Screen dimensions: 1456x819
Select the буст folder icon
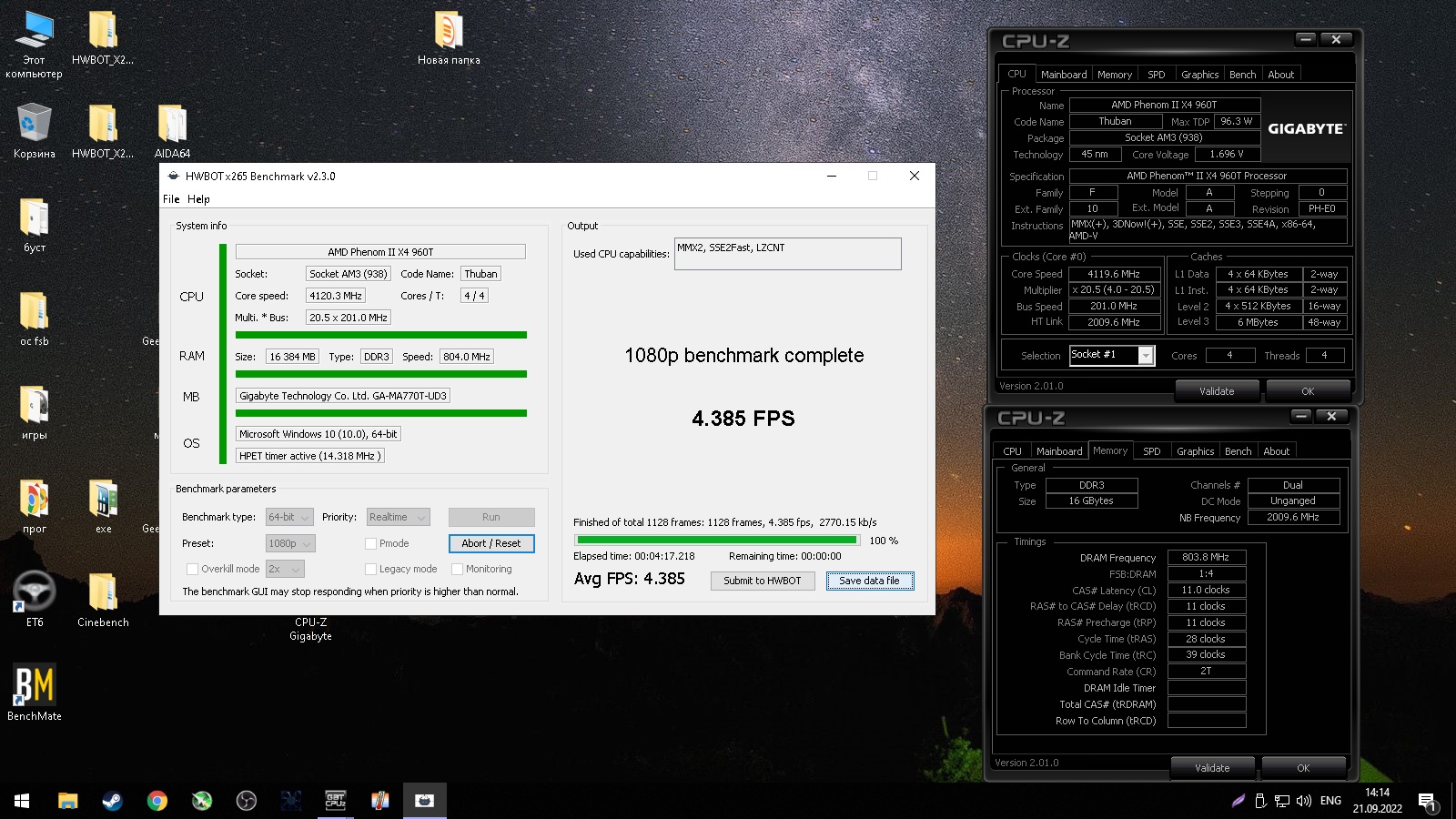(34, 226)
